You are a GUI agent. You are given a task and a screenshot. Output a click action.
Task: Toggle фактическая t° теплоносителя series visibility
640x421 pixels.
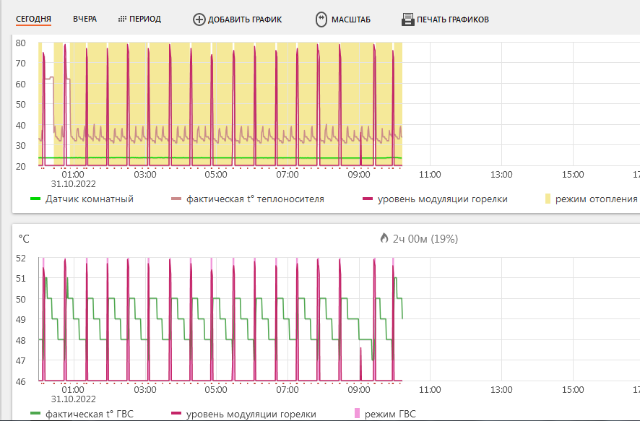coord(255,199)
